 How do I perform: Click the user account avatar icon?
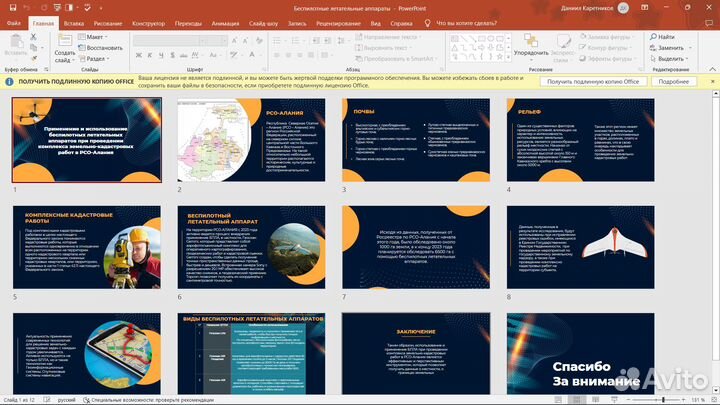click(624, 7)
